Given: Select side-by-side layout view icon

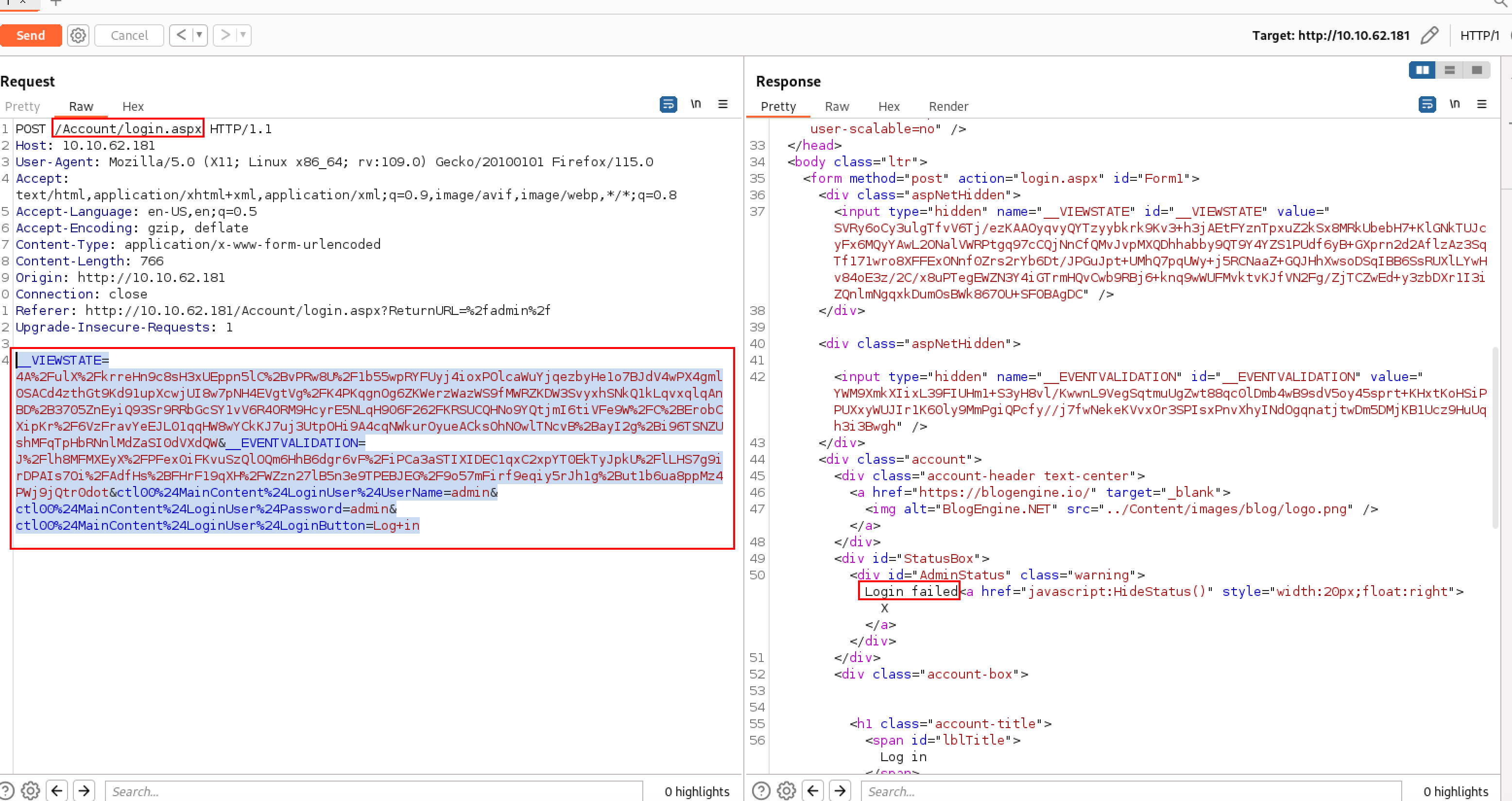Looking at the screenshot, I should [x=1422, y=70].
